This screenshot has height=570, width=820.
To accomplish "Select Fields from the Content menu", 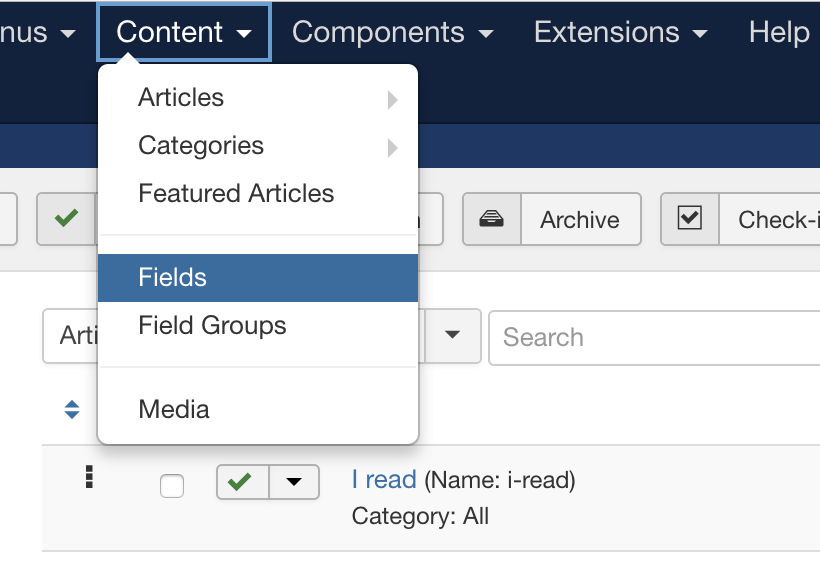I will click(258, 278).
